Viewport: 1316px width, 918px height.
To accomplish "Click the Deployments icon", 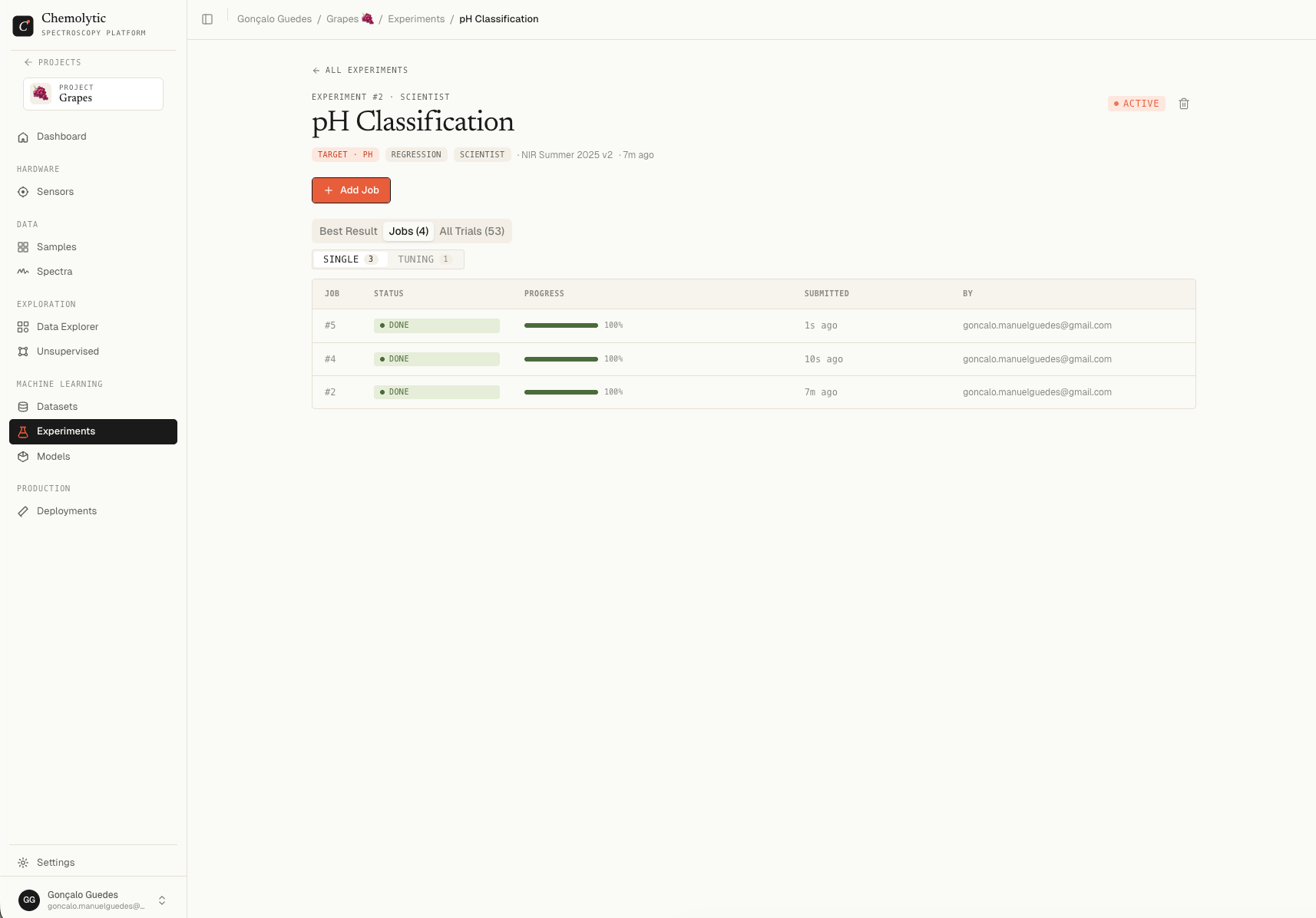I will tap(23, 511).
